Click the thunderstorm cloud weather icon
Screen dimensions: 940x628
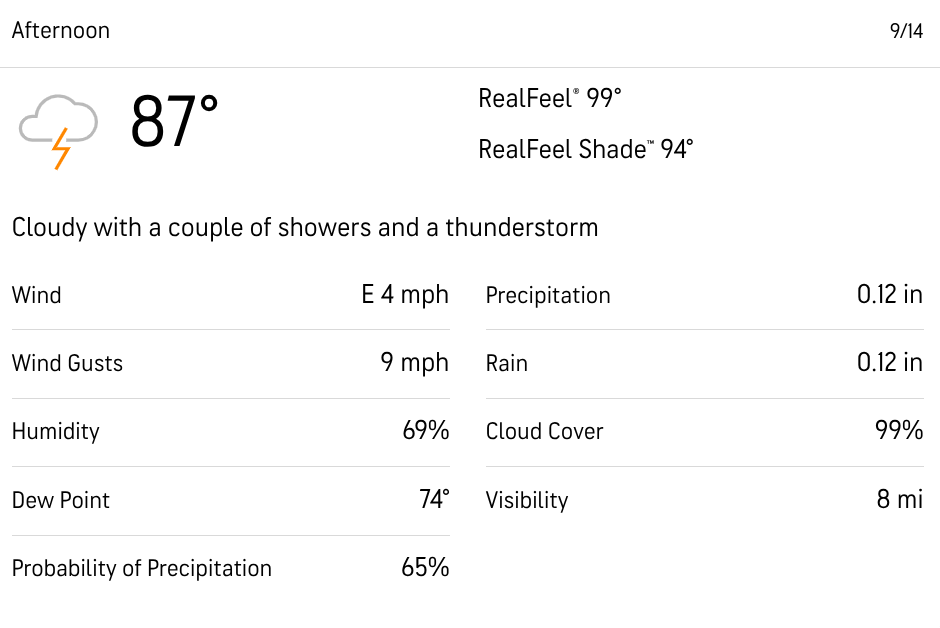click(58, 132)
